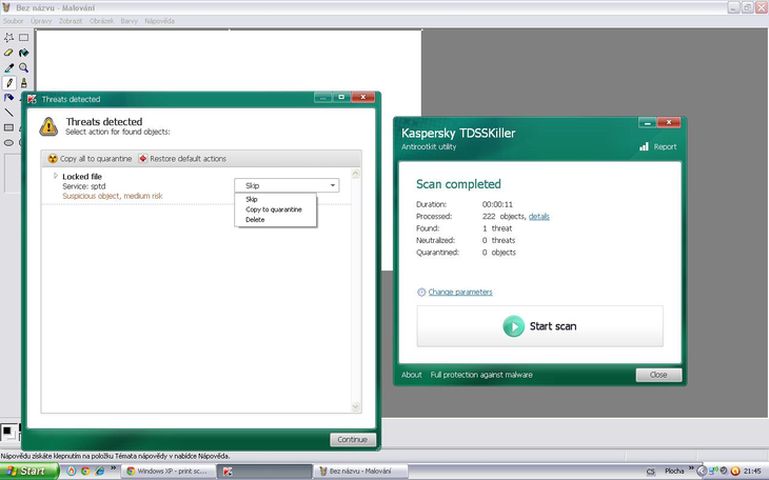Viewport: 769px width, 480px height.
Task: Select the pencil tool in Paint
Action: coord(9,83)
